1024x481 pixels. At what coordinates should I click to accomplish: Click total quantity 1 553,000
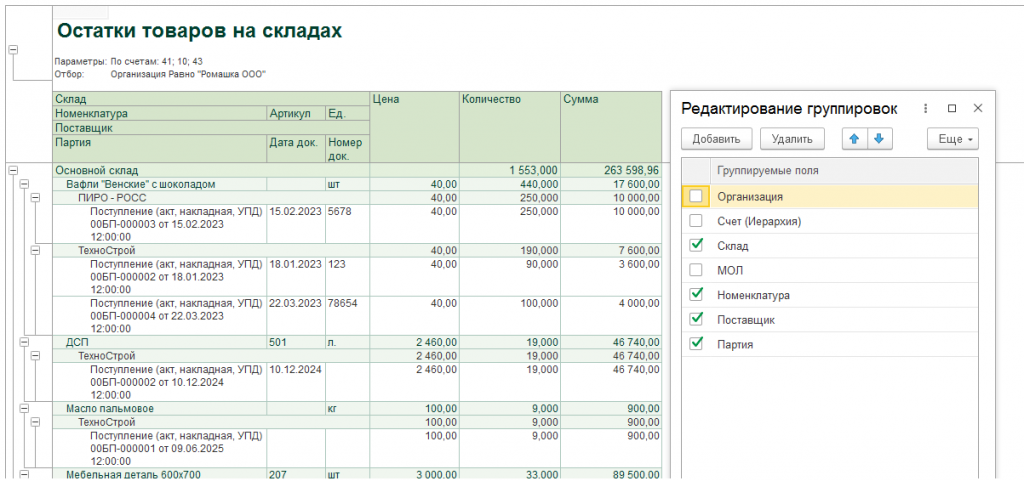coord(534,170)
